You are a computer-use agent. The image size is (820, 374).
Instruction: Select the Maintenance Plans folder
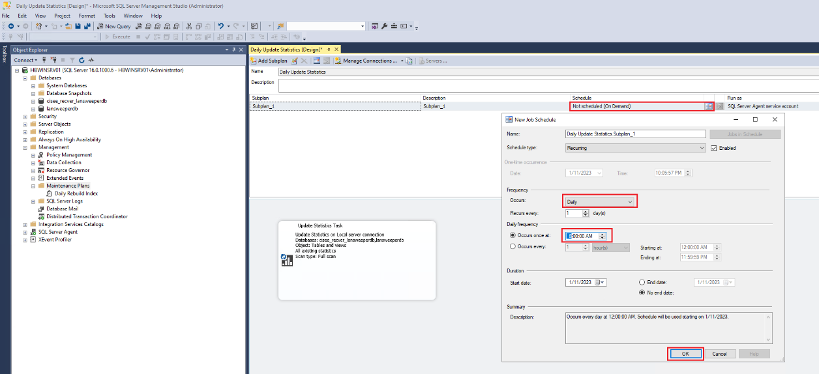click(x=68, y=186)
